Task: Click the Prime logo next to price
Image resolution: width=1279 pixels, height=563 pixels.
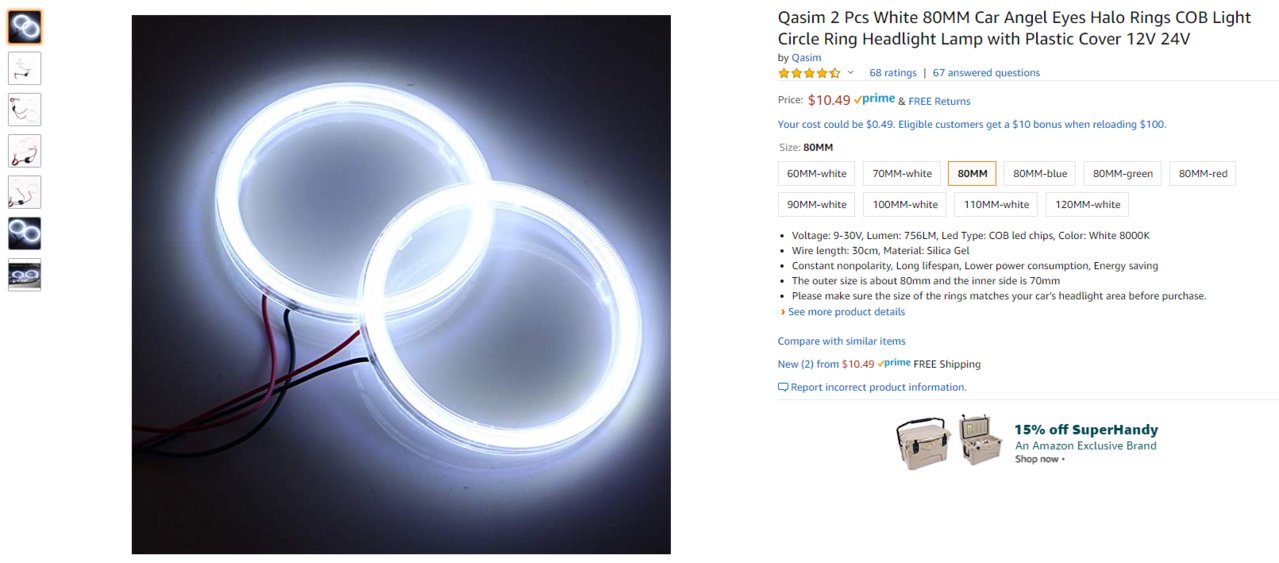Action: tap(874, 99)
